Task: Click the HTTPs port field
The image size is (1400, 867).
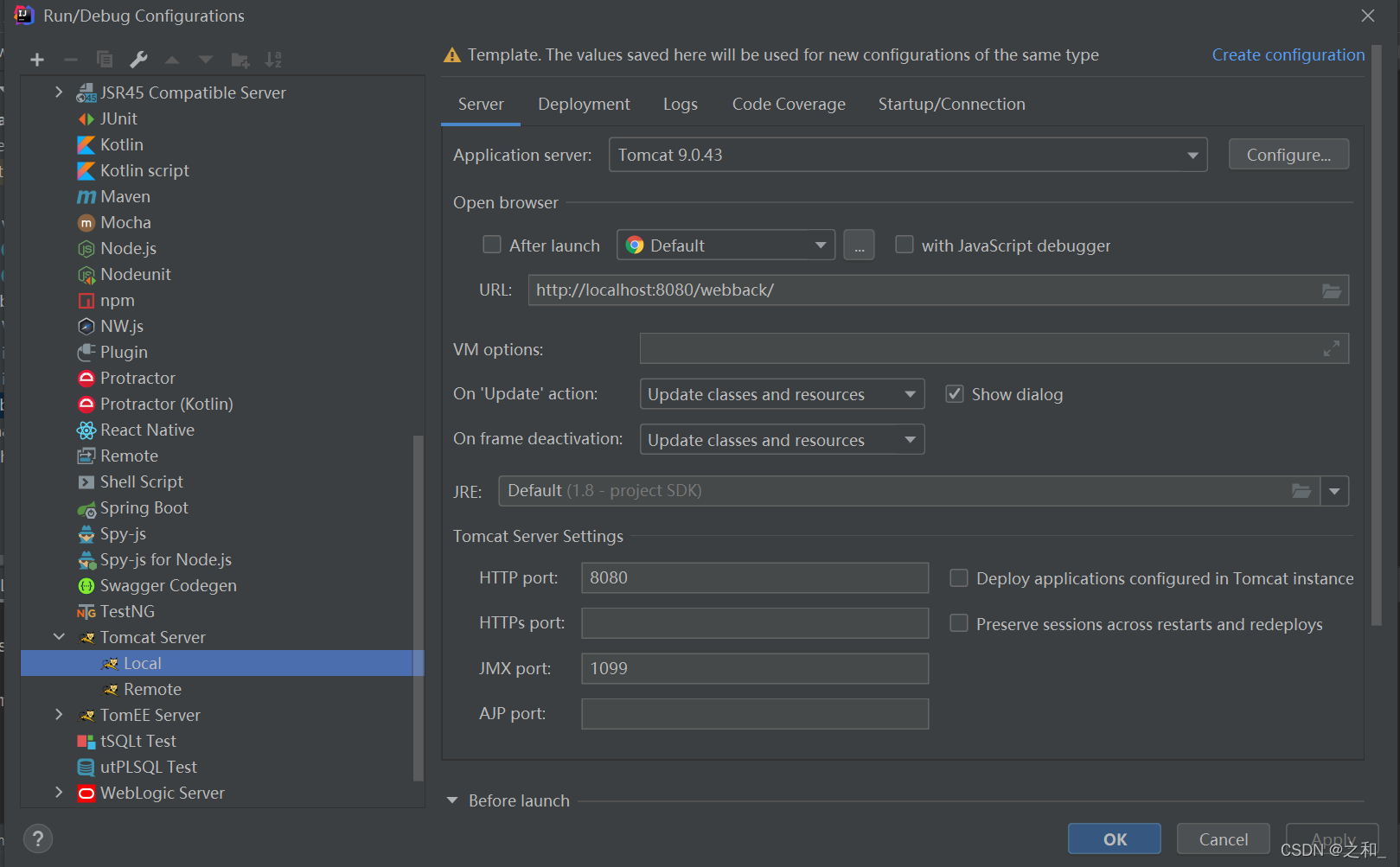Action: [x=755, y=623]
